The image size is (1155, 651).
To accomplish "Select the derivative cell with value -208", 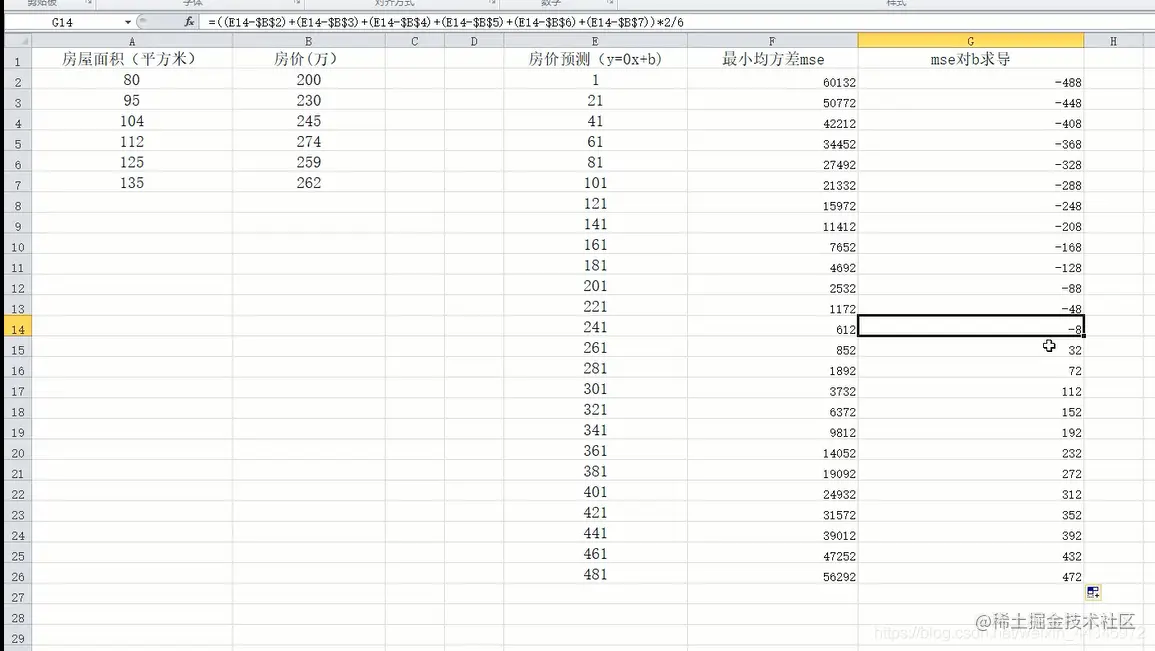I will (x=971, y=226).
